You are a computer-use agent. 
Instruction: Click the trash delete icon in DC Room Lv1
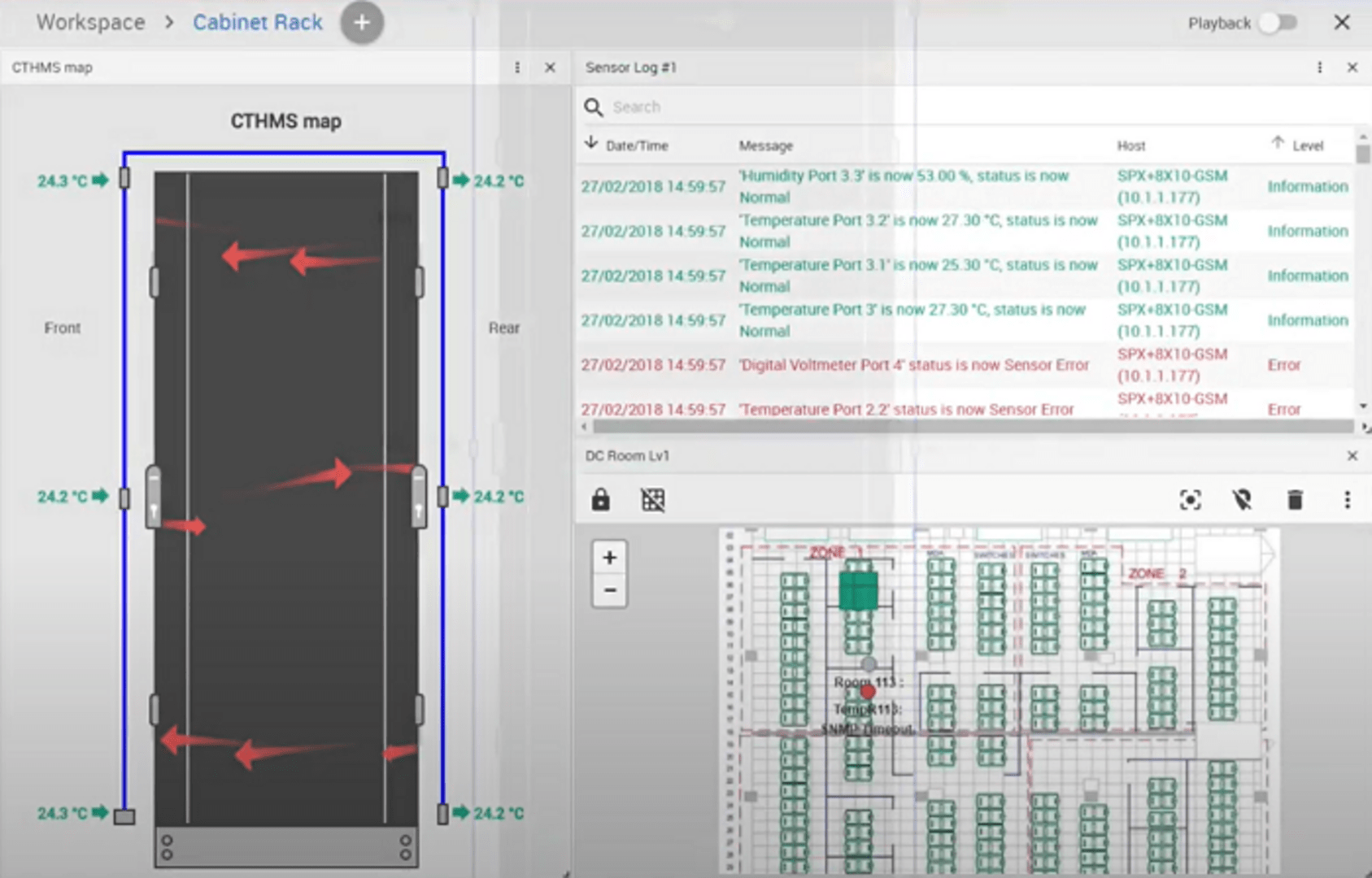point(1296,501)
